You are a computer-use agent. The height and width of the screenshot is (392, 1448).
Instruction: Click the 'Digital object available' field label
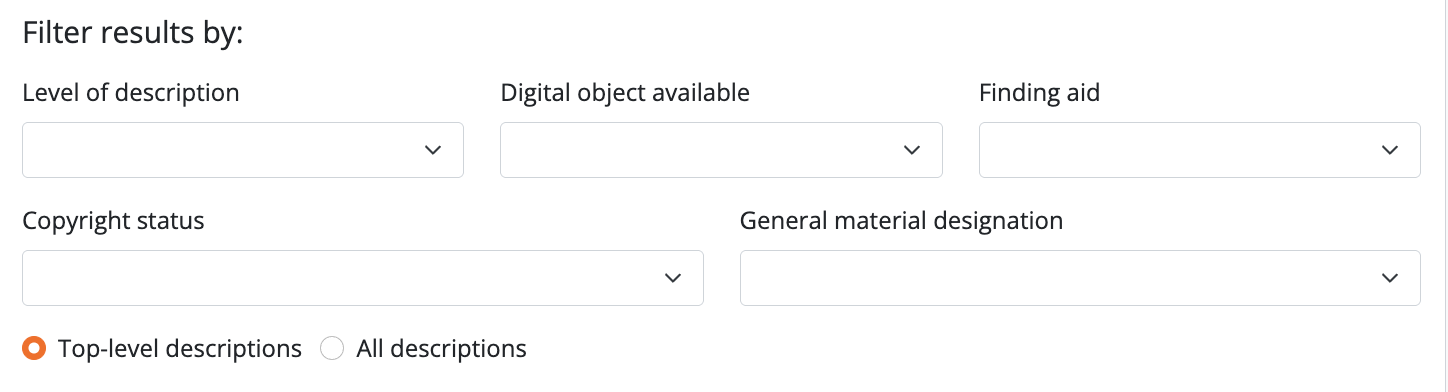[625, 93]
